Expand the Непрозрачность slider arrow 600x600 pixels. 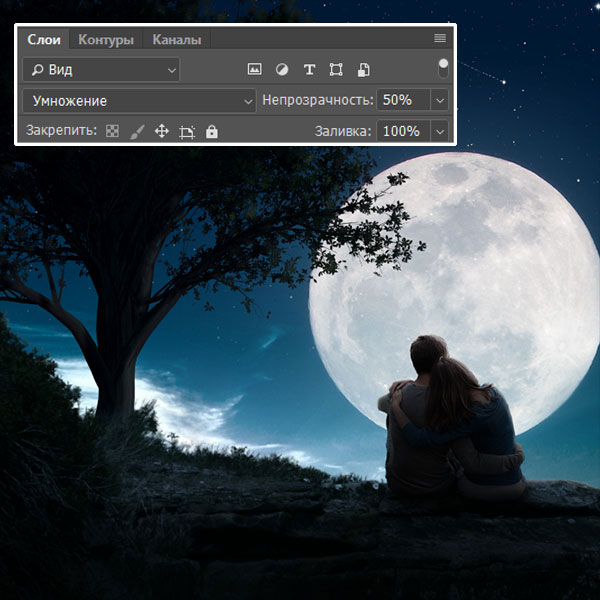(440, 100)
